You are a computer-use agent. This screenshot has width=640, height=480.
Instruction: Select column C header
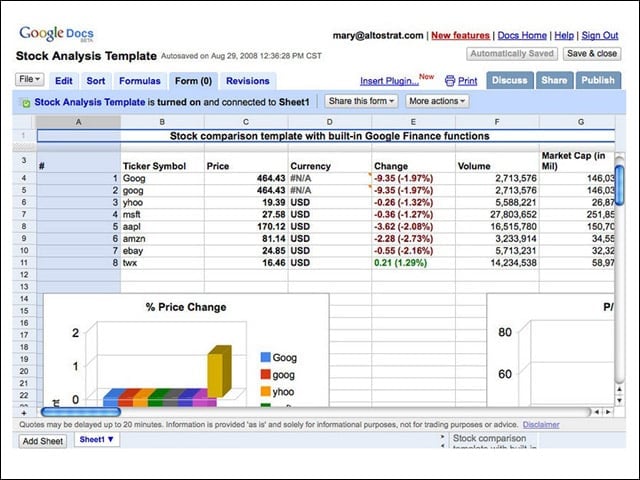click(x=246, y=122)
